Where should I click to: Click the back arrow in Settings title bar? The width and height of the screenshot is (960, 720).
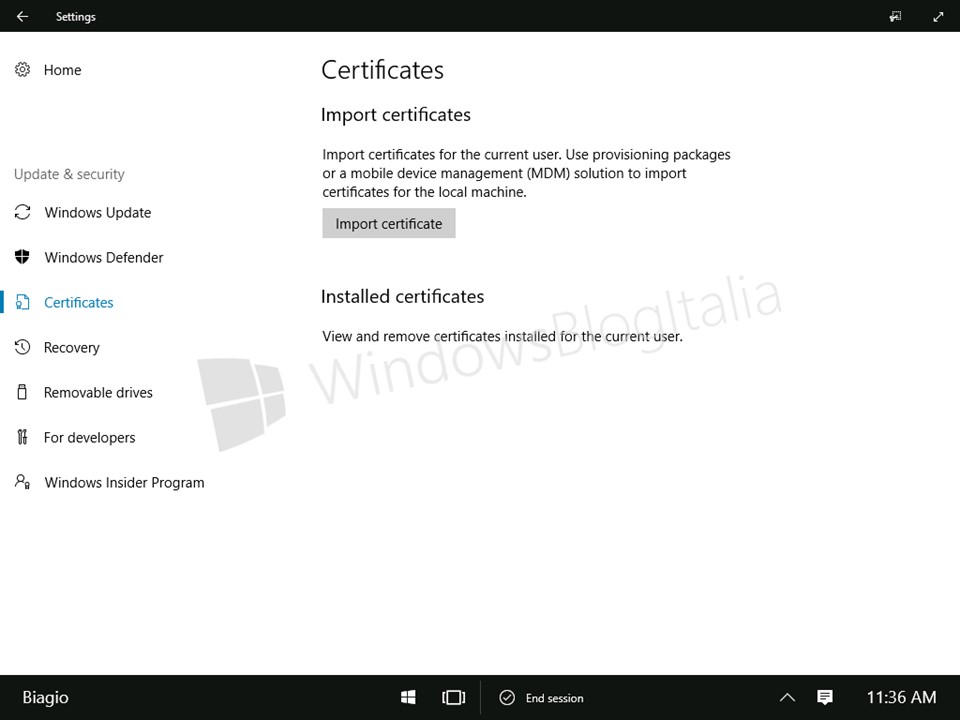point(23,17)
